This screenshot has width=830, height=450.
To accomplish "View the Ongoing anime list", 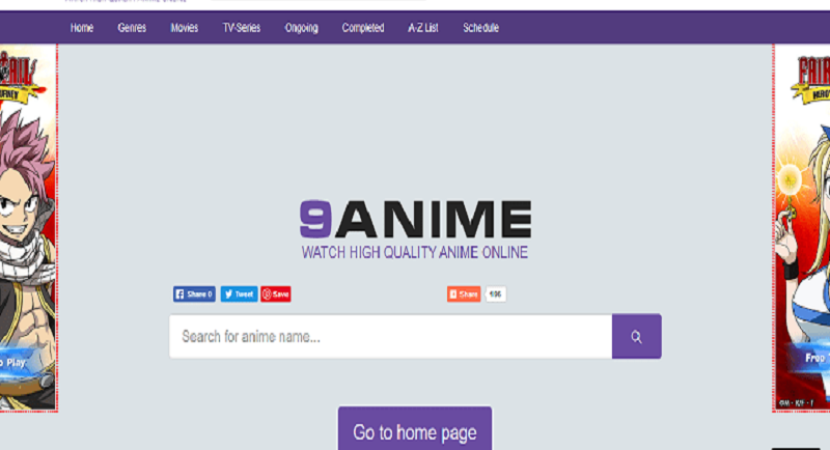I will (301, 28).
